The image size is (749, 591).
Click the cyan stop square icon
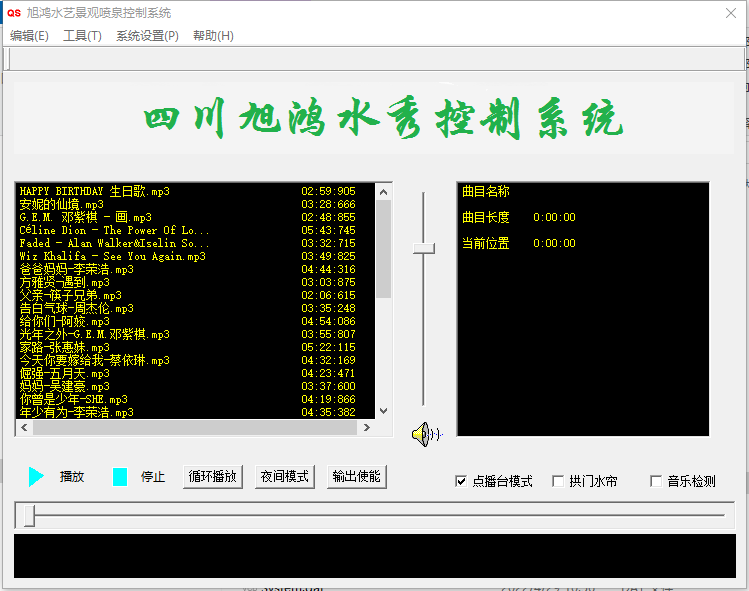120,477
